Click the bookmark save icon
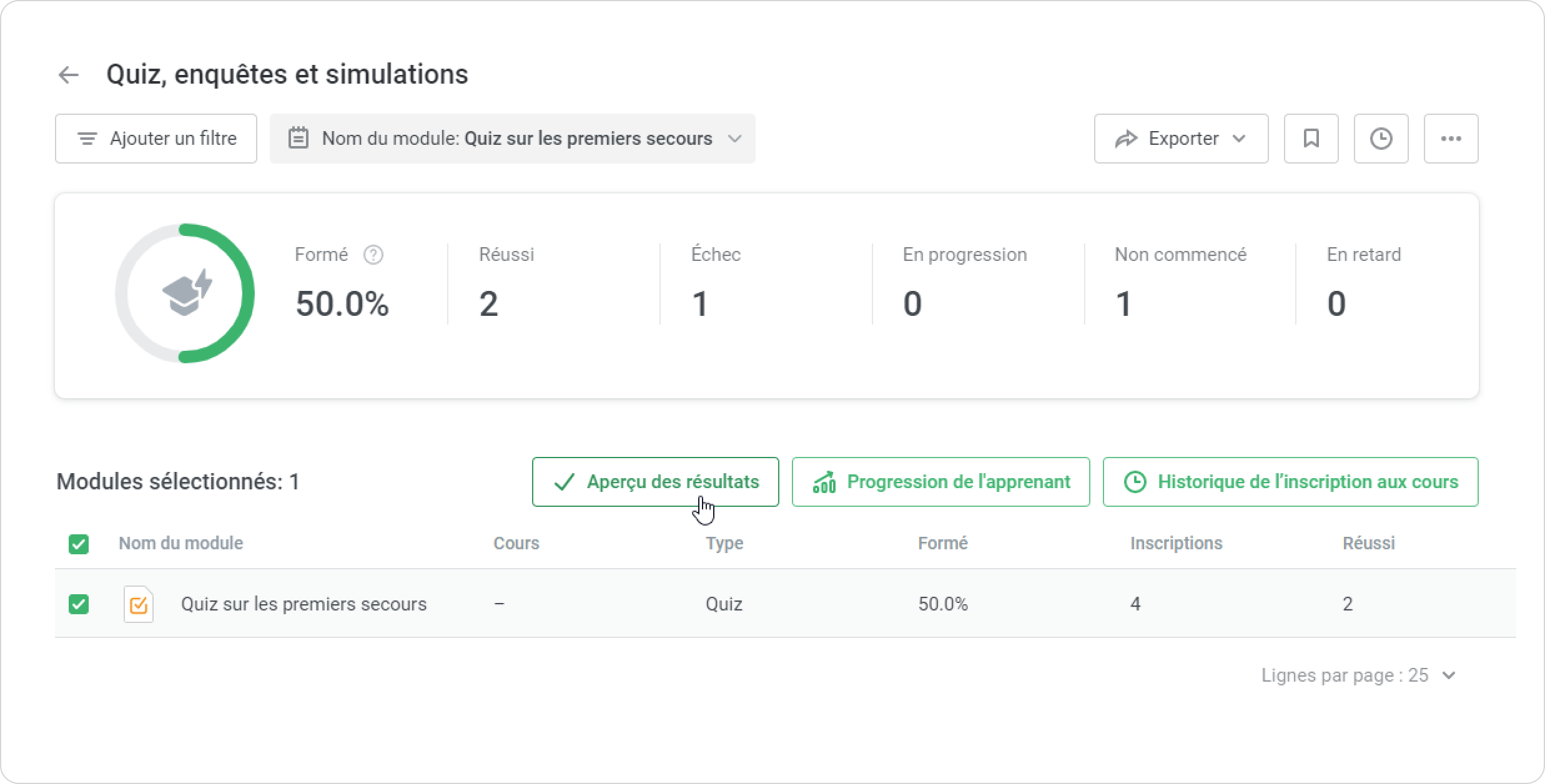The image size is (1545, 784). click(x=1311, y=139)
